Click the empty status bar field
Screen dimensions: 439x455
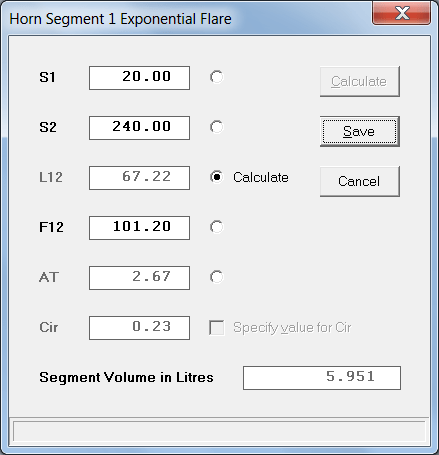pyautogui.click(x=219, y=432)
